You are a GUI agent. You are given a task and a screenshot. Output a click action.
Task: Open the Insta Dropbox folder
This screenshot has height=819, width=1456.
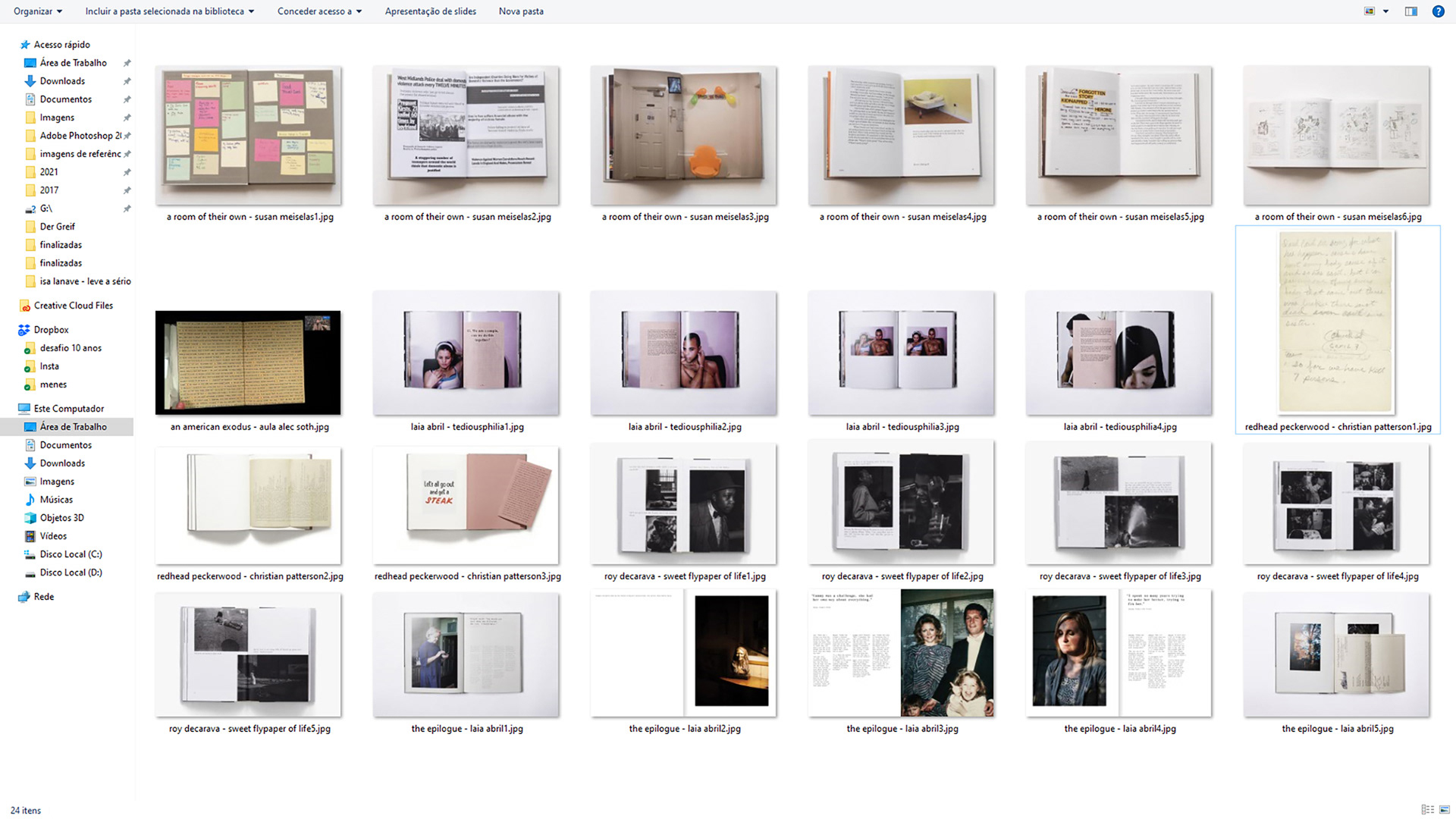(x=49, y=366)
